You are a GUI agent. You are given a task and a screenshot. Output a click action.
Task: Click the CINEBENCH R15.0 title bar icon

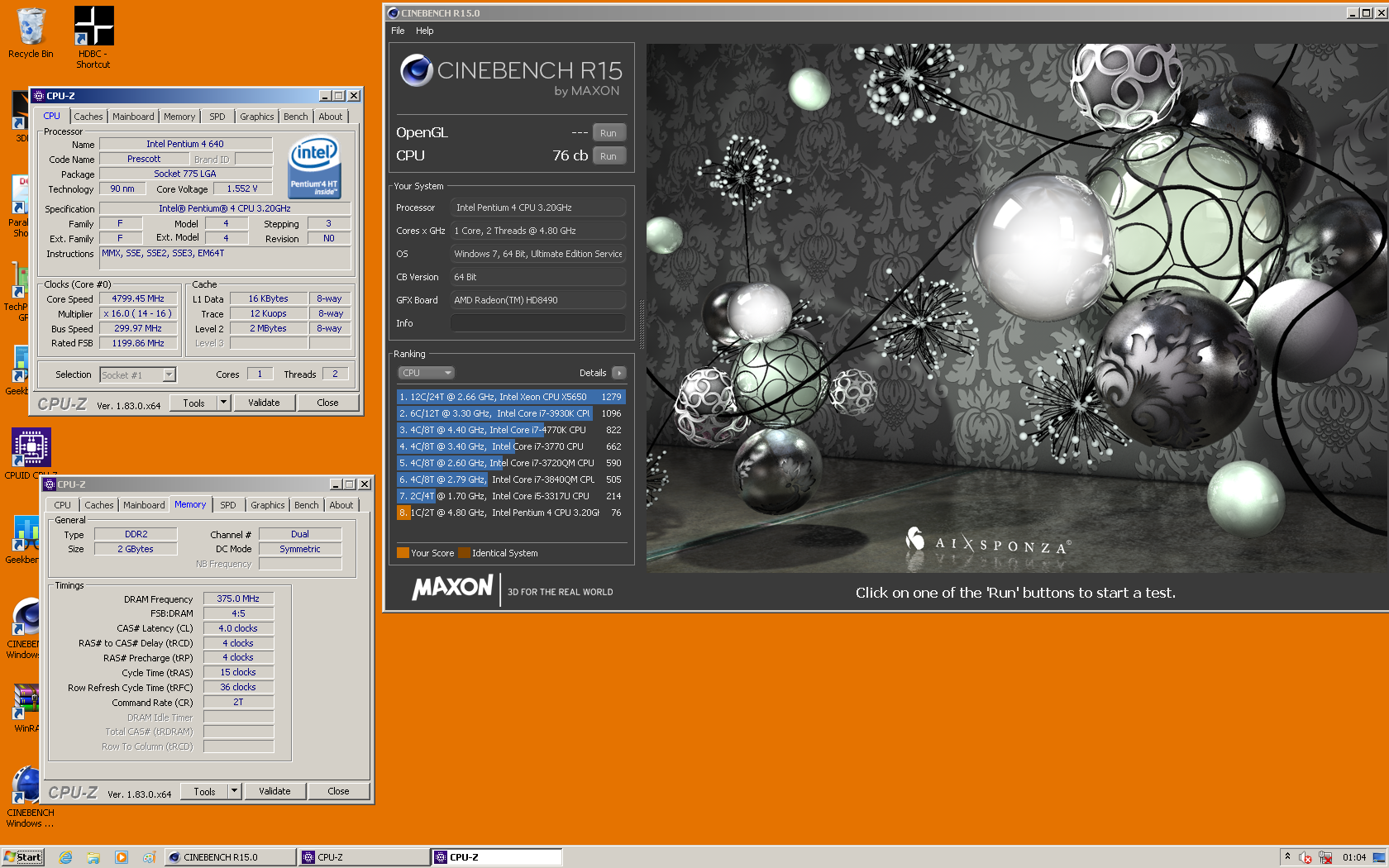(394, 13)
